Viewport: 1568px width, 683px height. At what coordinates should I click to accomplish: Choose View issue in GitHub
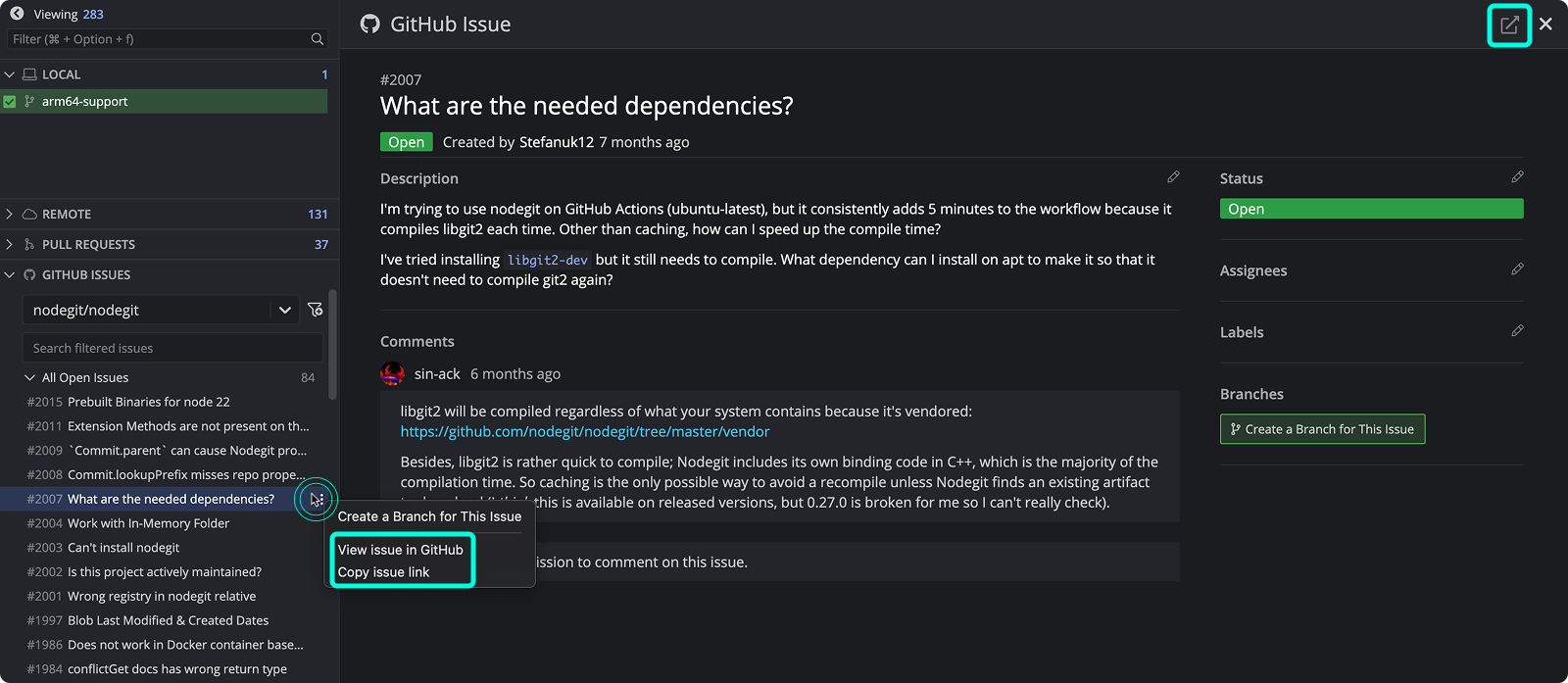coord(400,550)
